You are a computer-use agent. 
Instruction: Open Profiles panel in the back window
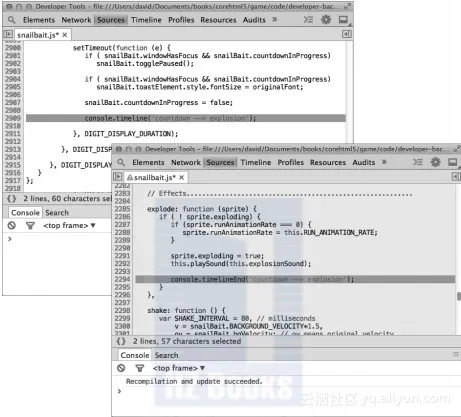click(181, 20)
